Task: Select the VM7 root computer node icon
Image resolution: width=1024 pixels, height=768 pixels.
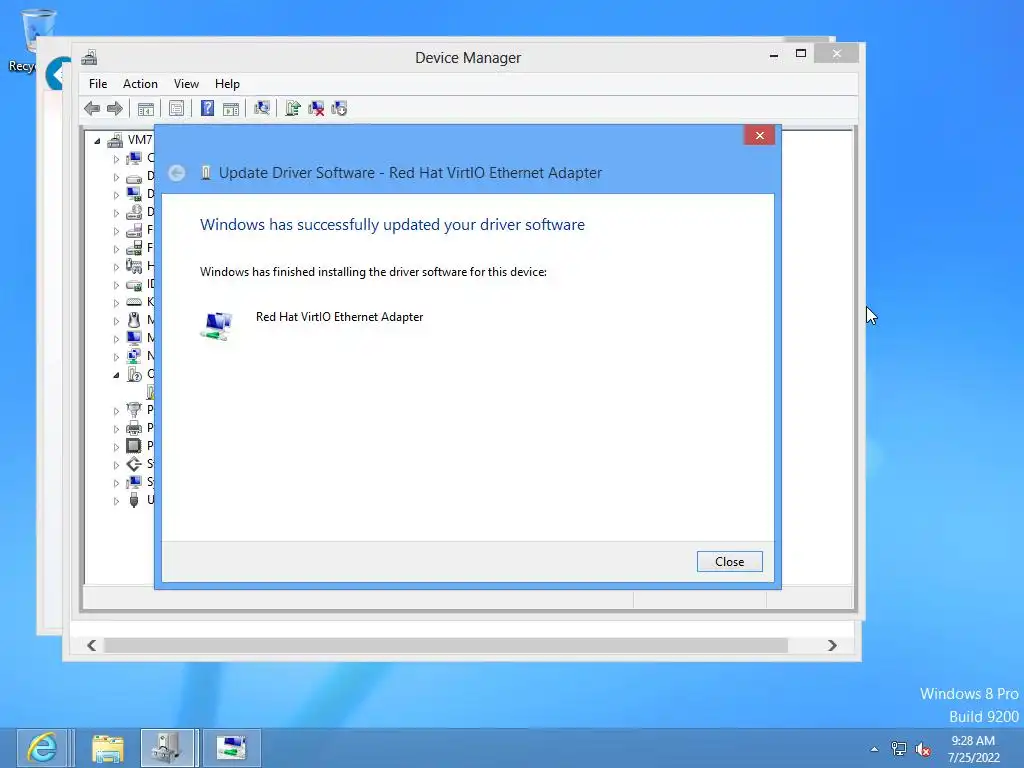Action: pyautogui.click(x=116, y=140)
